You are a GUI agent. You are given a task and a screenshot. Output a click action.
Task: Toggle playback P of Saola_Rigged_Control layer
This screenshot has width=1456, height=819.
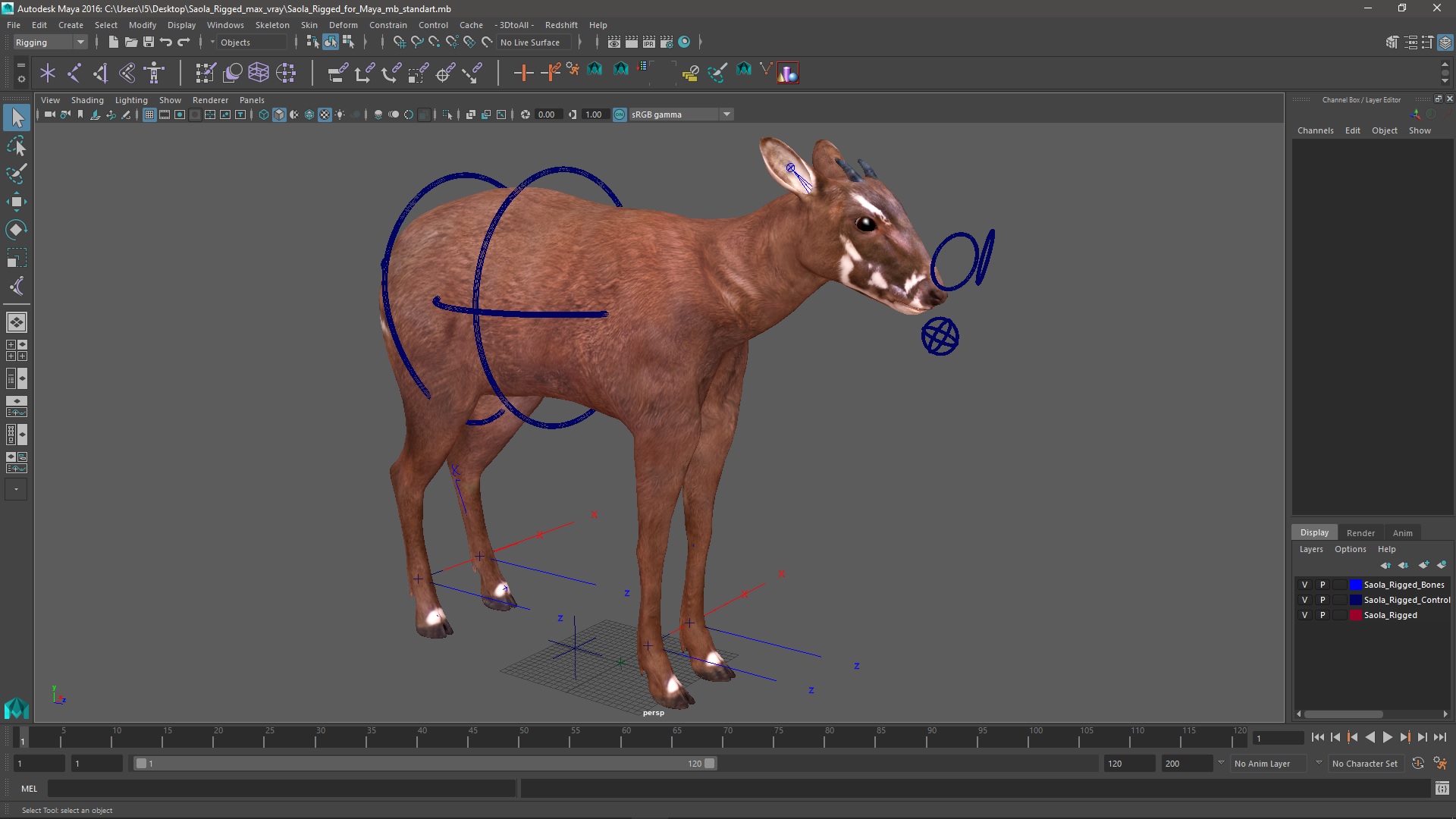click(1323, 600)
